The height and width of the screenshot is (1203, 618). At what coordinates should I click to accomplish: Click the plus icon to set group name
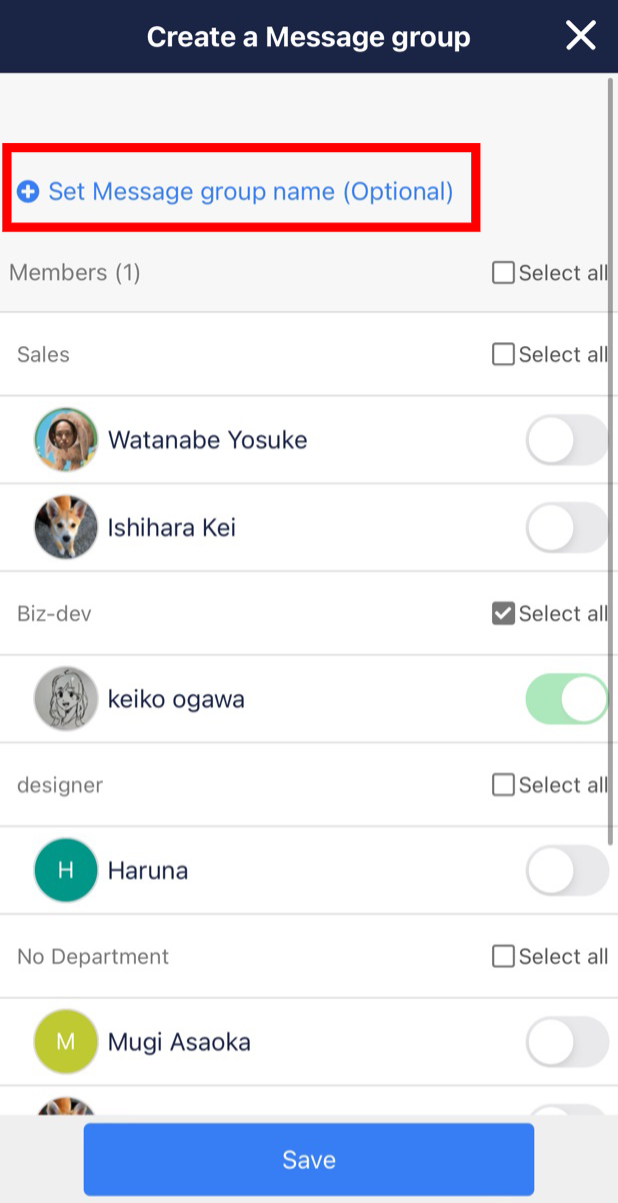tap(30, 191)
